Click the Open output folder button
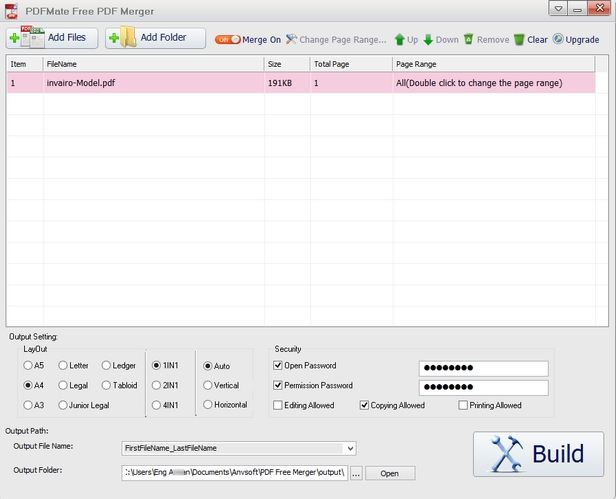Image resolution: width=616 pixels, height=499 pixels. (x=390, y=473)
